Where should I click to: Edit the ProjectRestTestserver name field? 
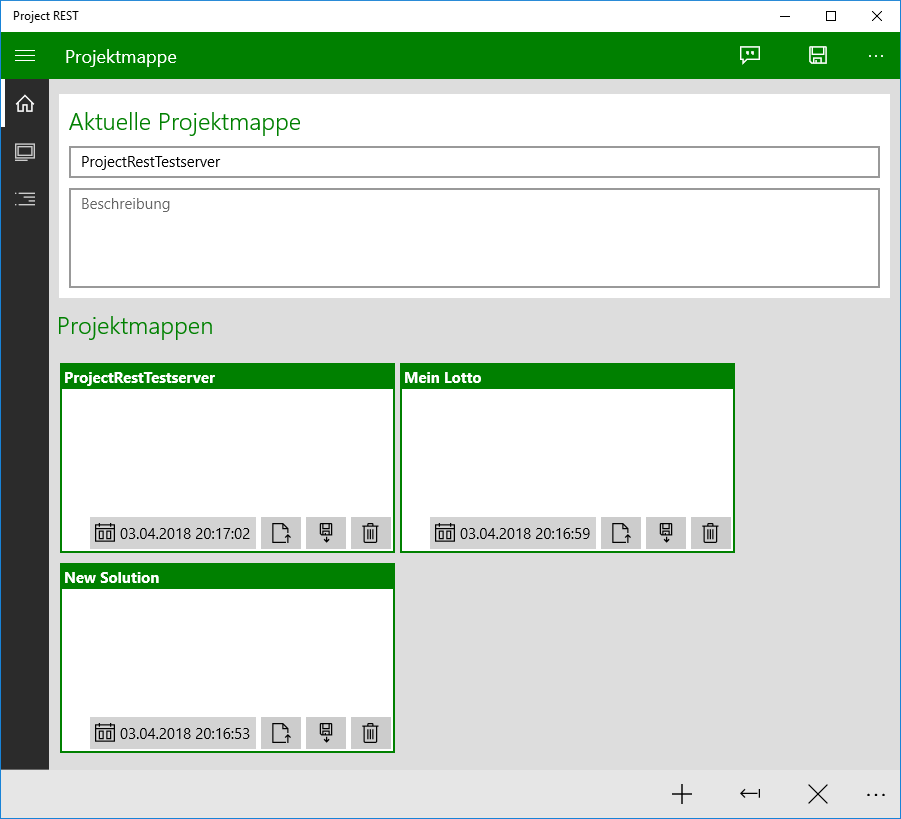[x=474, y=162]
